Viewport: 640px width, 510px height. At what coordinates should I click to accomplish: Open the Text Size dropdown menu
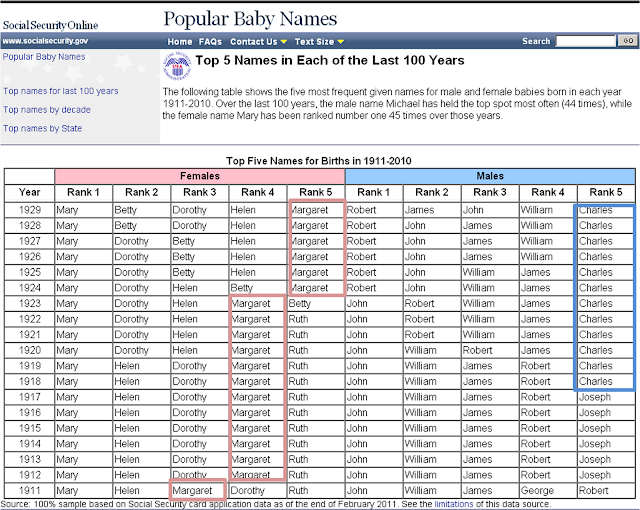[x=319, y=42]
